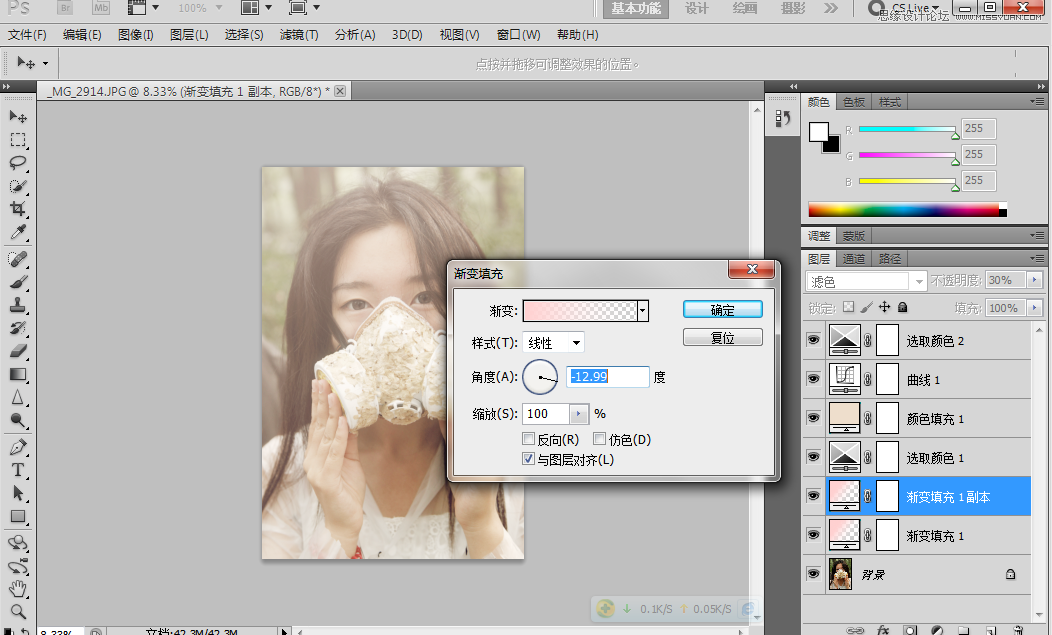
Task: Select the Gradient tool
Action: 18,375
